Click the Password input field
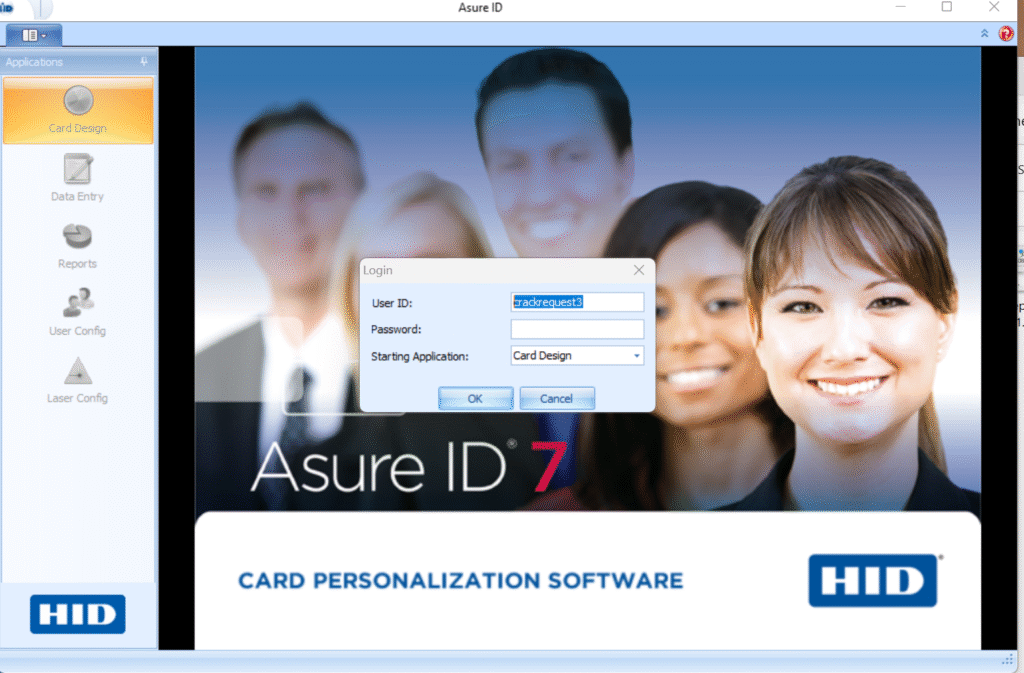 pyautogui.click(x=577, y=329)
